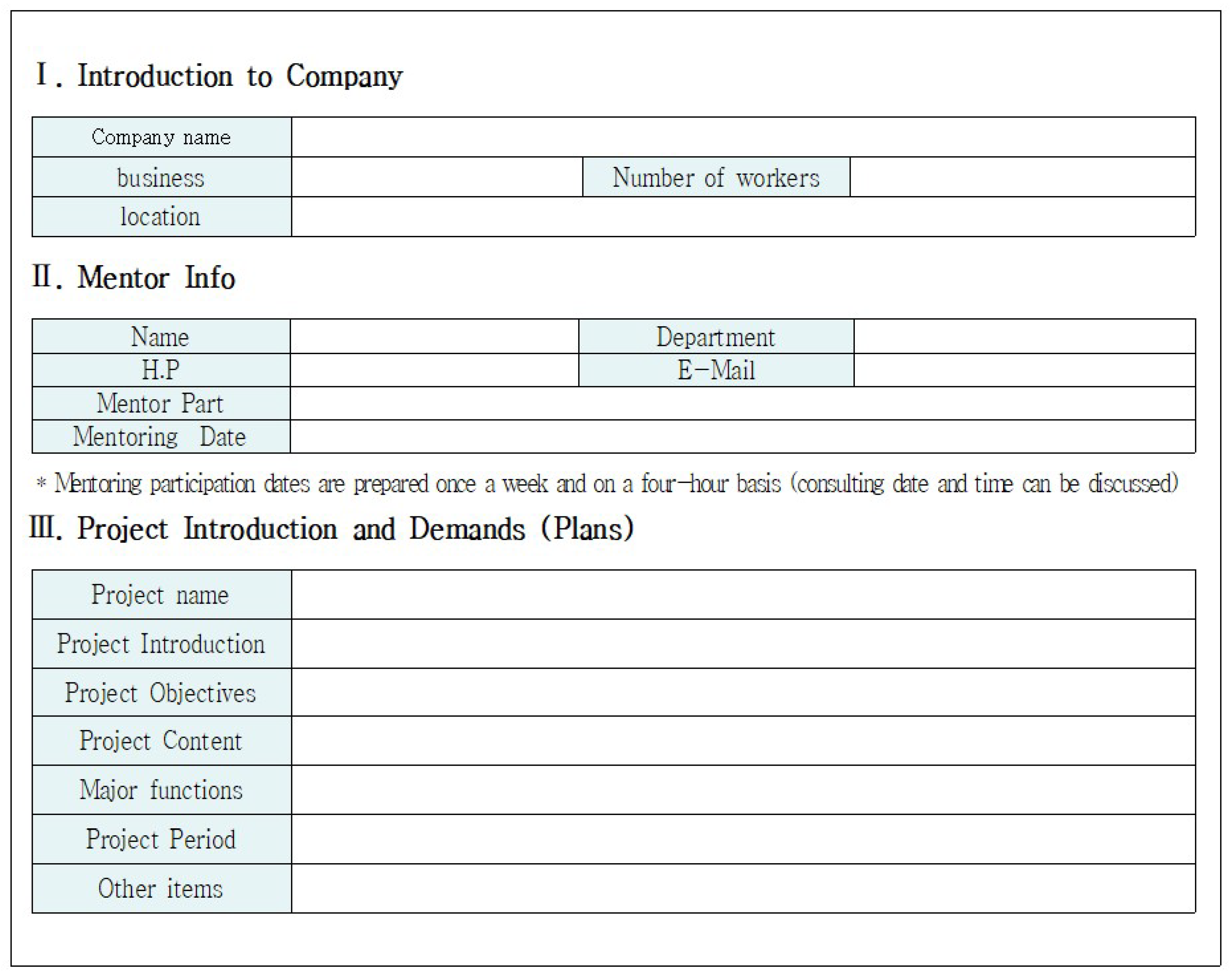
Task: Click the Project Objectives input field
Action: coord(743,692)
